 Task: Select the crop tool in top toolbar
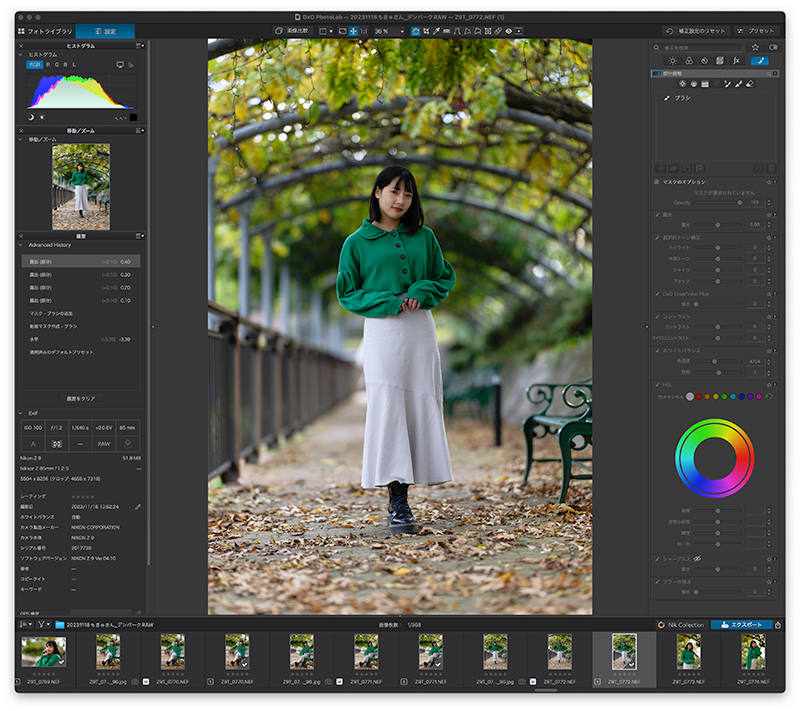coord(426,31)
